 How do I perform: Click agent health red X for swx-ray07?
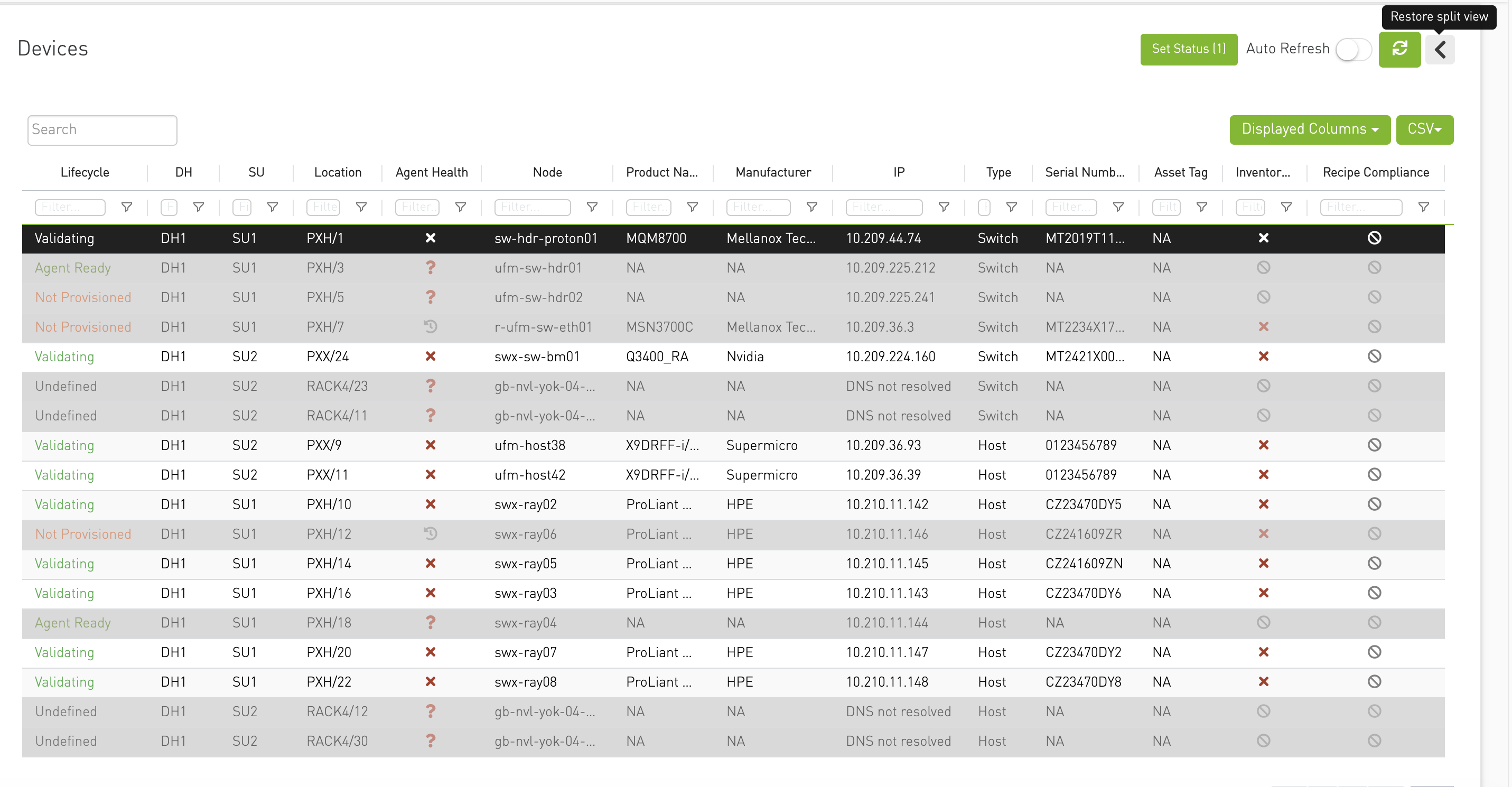[430, 652]
